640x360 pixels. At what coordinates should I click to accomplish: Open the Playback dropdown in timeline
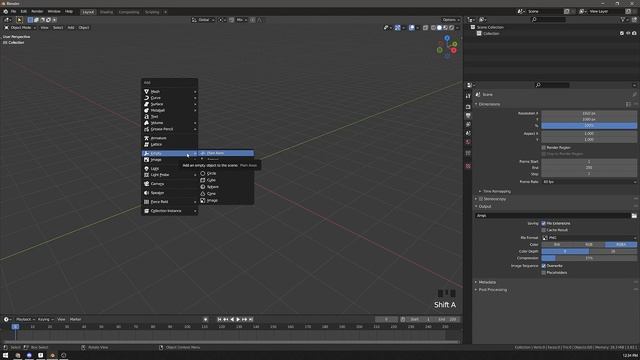click(25, 320)
